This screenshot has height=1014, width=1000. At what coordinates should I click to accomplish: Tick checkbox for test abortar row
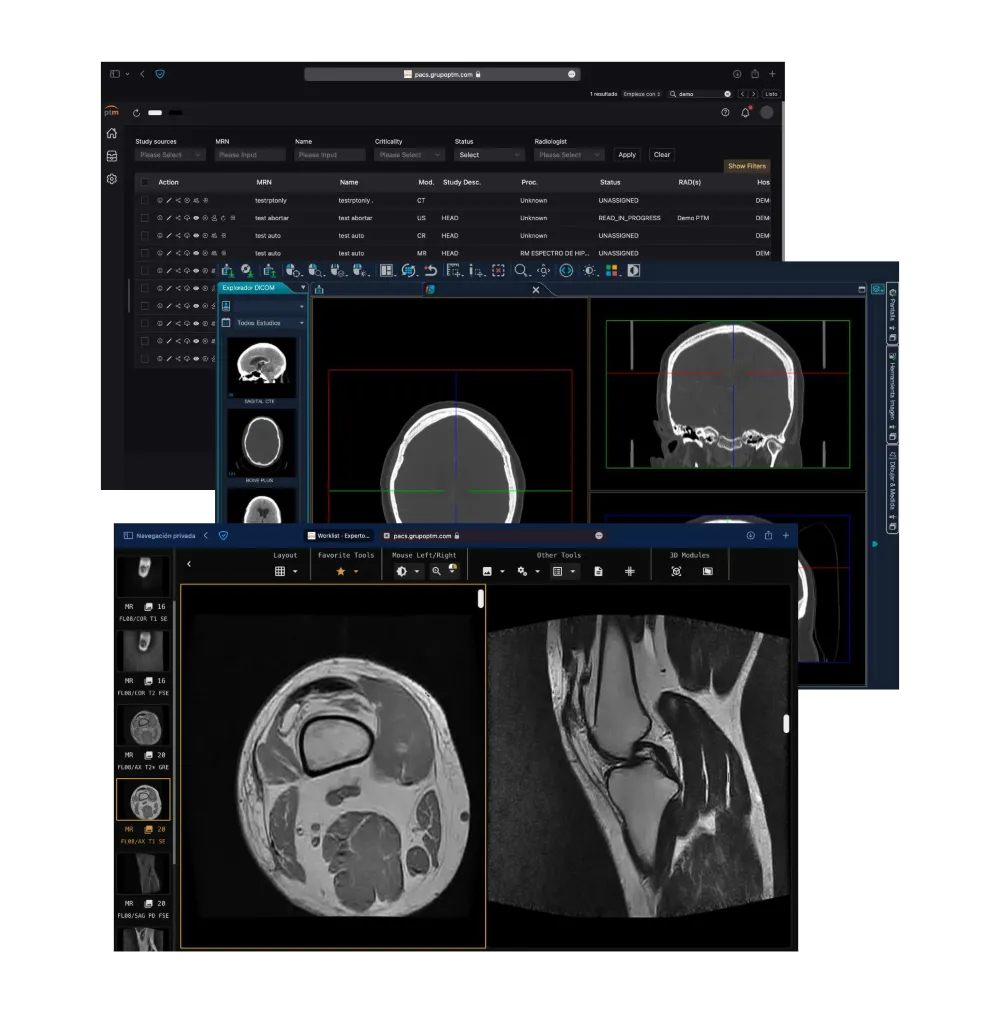145,218
